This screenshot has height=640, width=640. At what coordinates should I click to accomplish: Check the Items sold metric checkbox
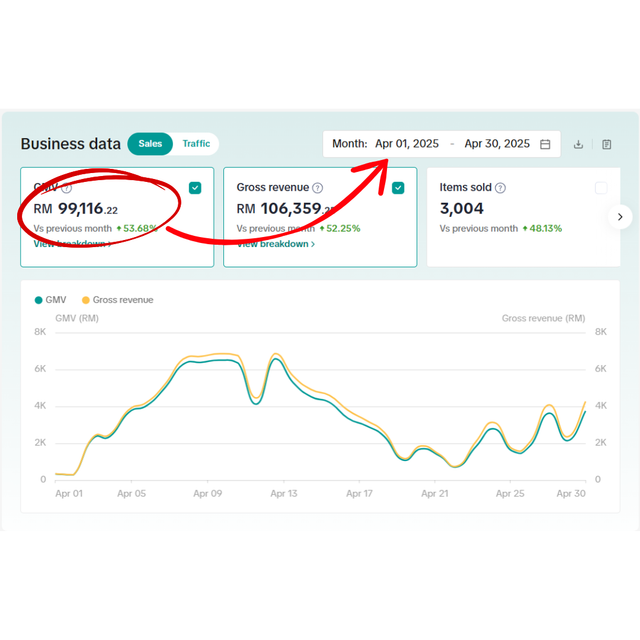tap(601, 188)
